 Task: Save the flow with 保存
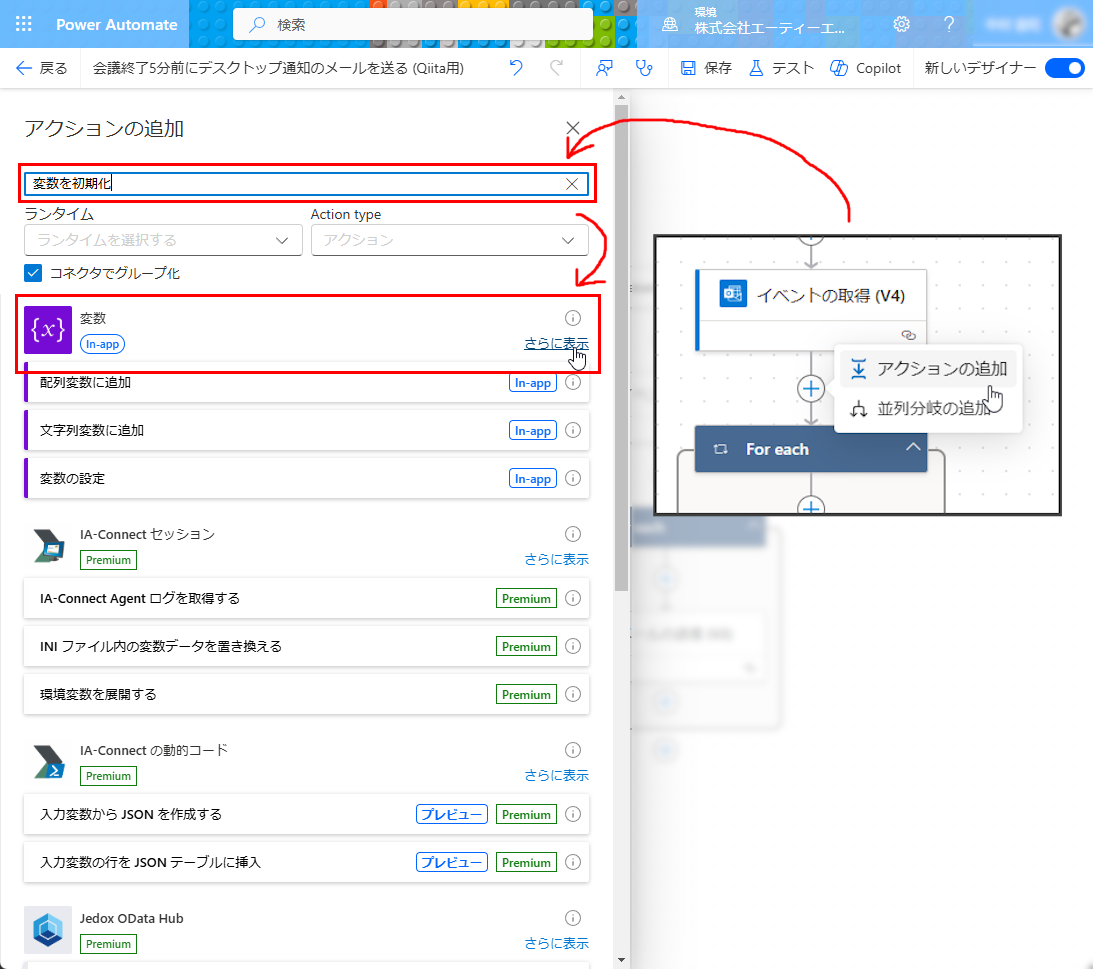[x=706, y=68]
